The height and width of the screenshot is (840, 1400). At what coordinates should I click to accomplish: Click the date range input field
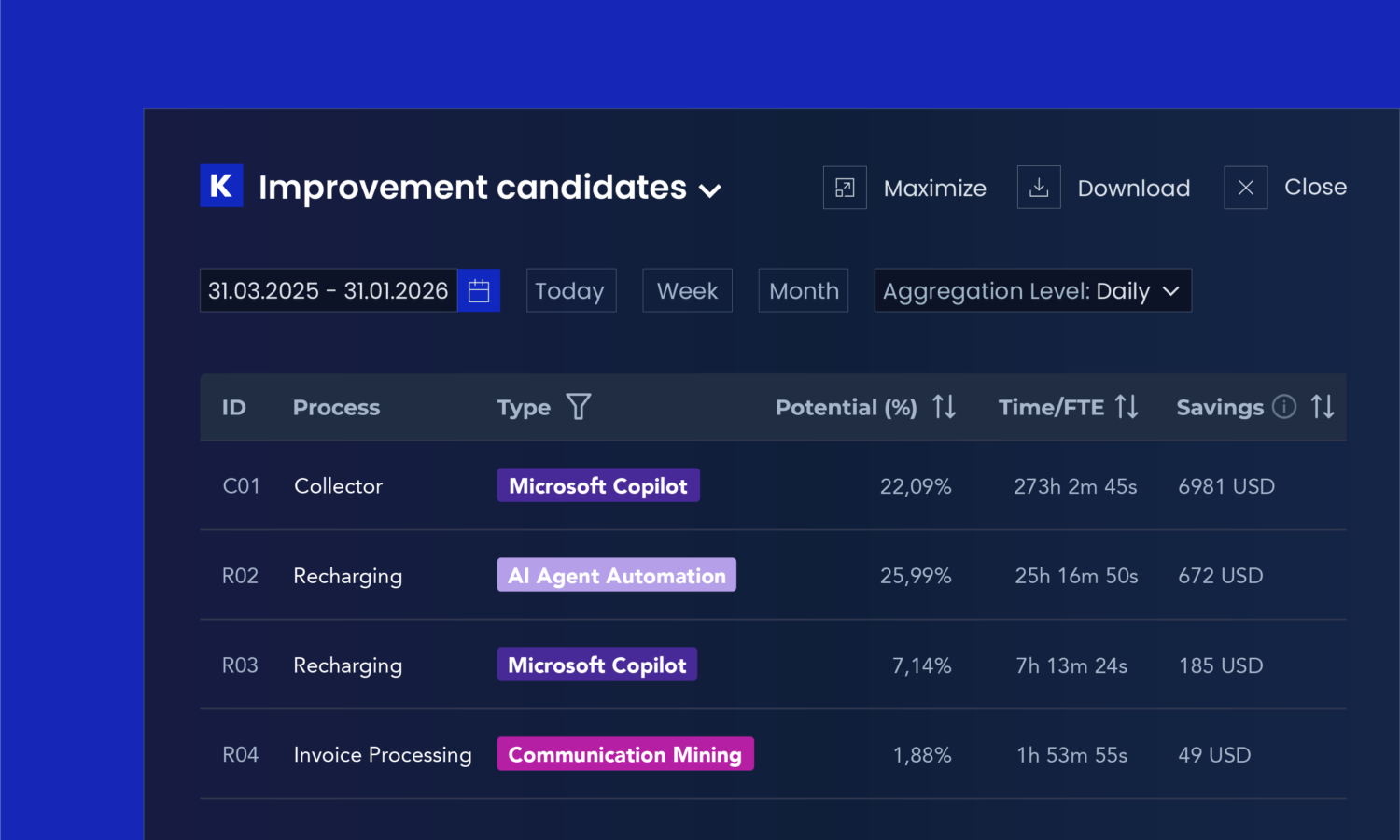pos(329,290)
